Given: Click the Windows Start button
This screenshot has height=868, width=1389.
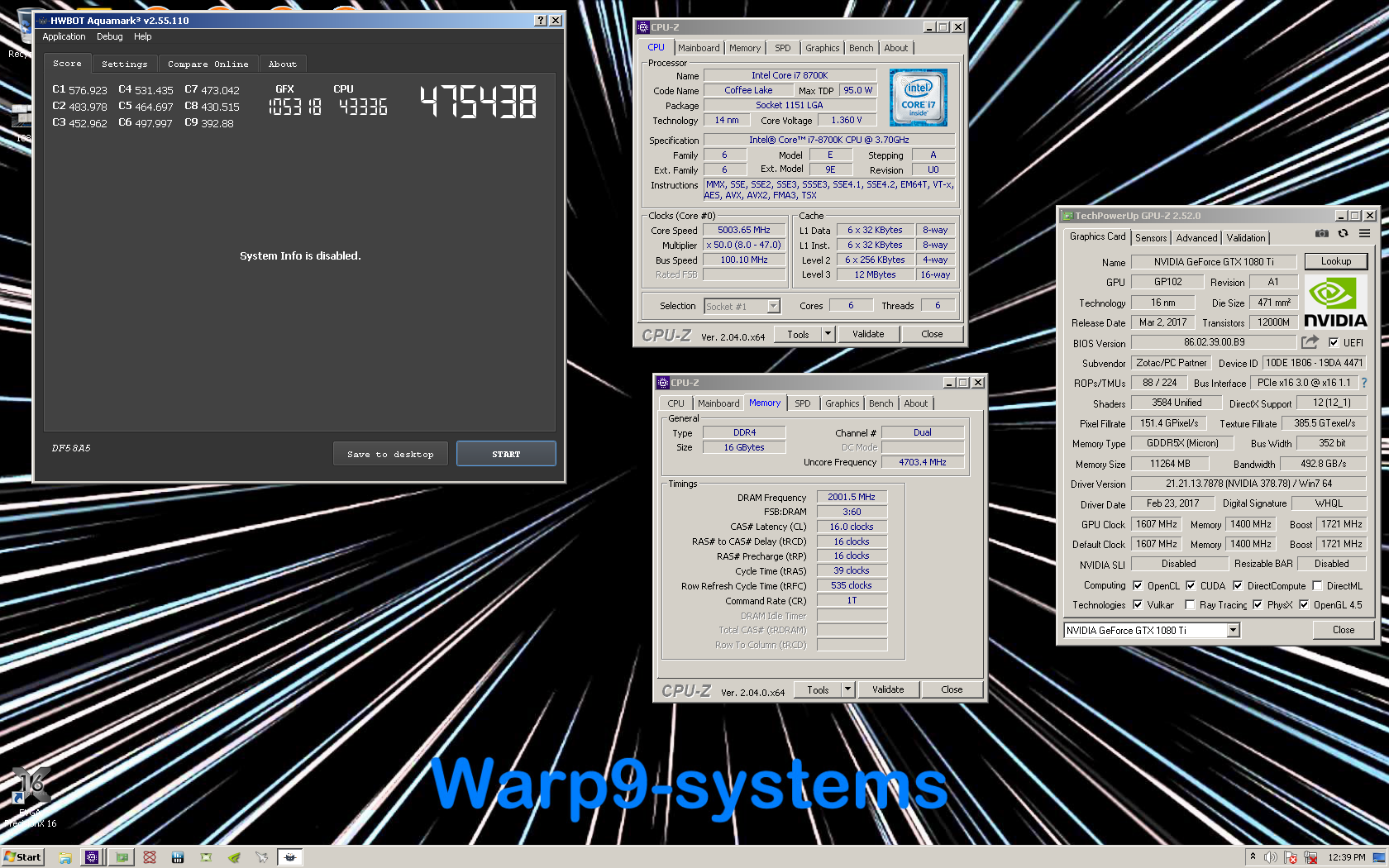Looking at the screenshot, I should click(x=22, y=857).
